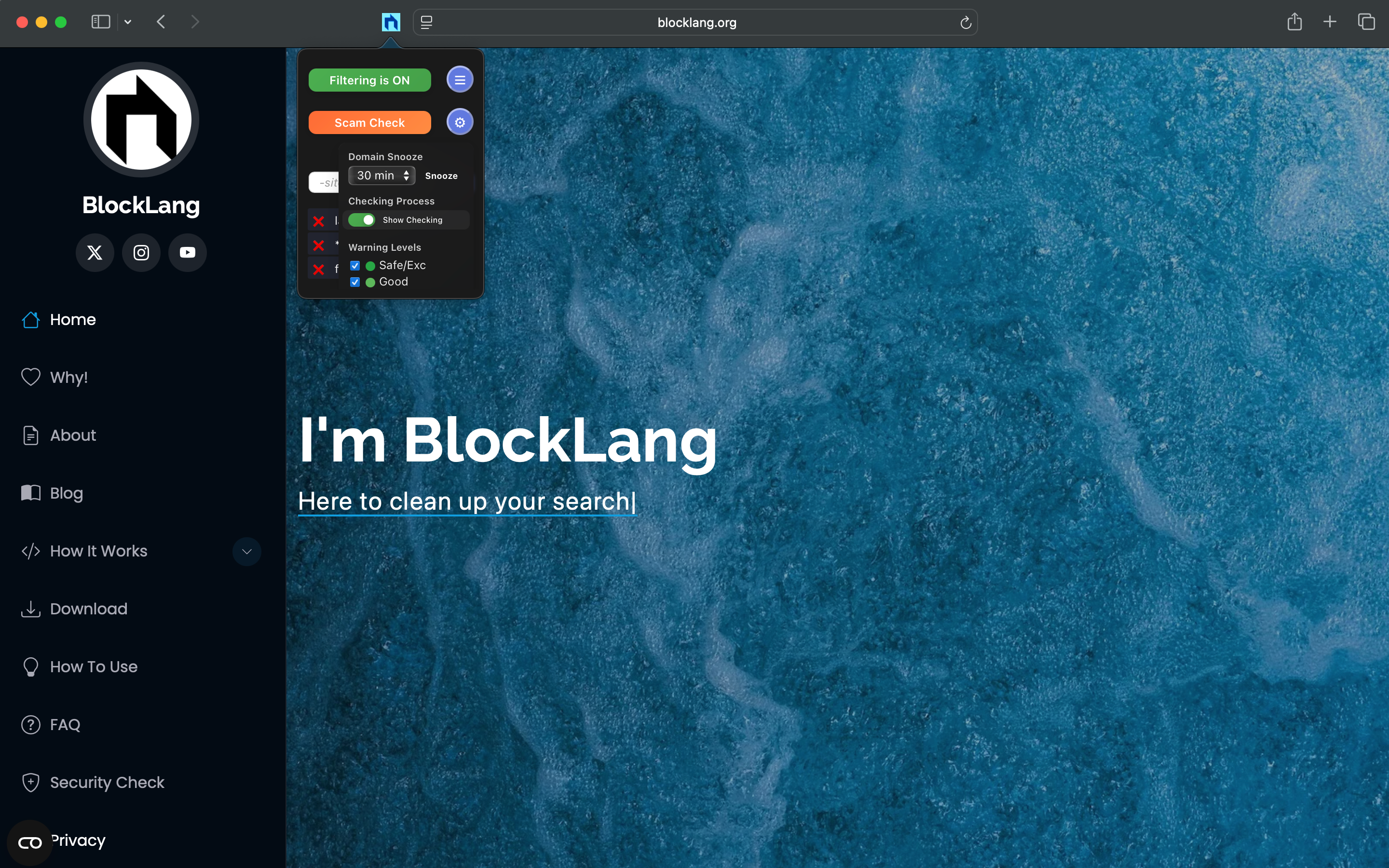Open the FAQ sidebar item
1389x868 pixels.
pyautogui.click(x=65, y=725)
